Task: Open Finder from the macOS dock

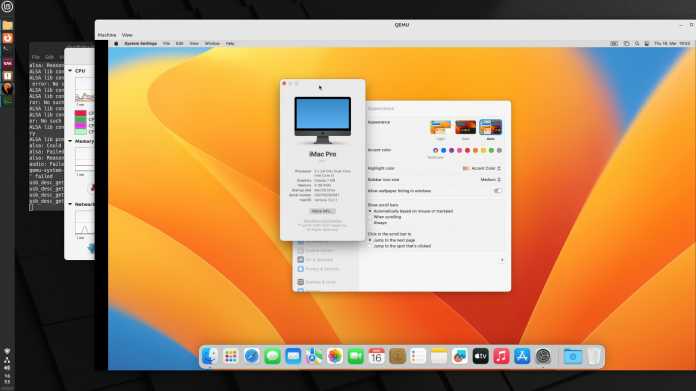Action: (x=210, y=356)
